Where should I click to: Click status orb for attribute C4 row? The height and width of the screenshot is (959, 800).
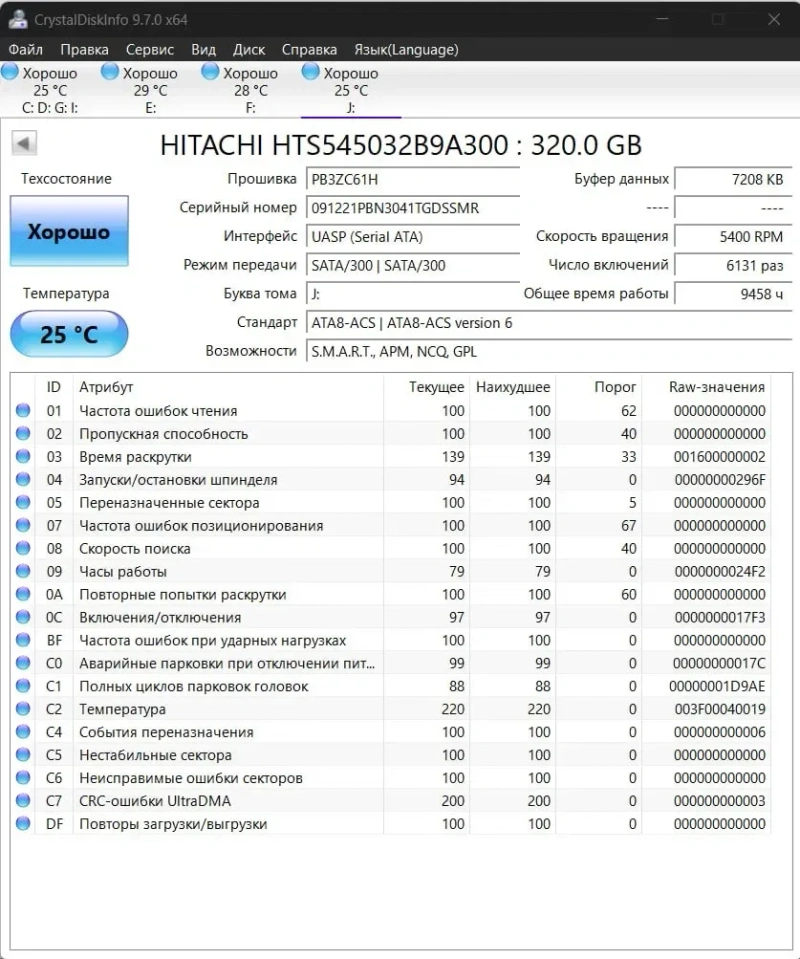pos(23,731)
